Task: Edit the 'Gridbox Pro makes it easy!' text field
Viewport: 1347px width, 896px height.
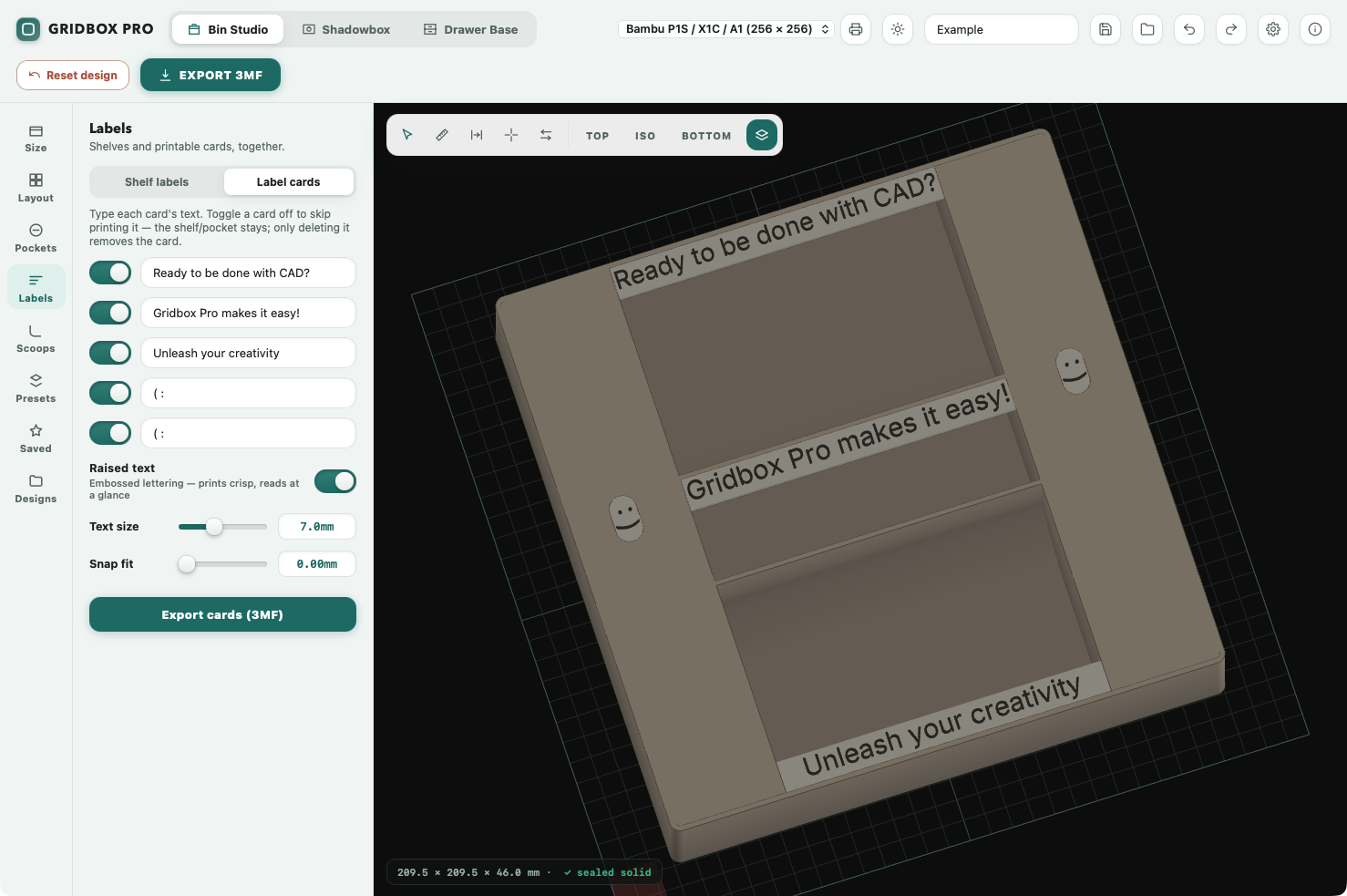Action: click(248, 313)
